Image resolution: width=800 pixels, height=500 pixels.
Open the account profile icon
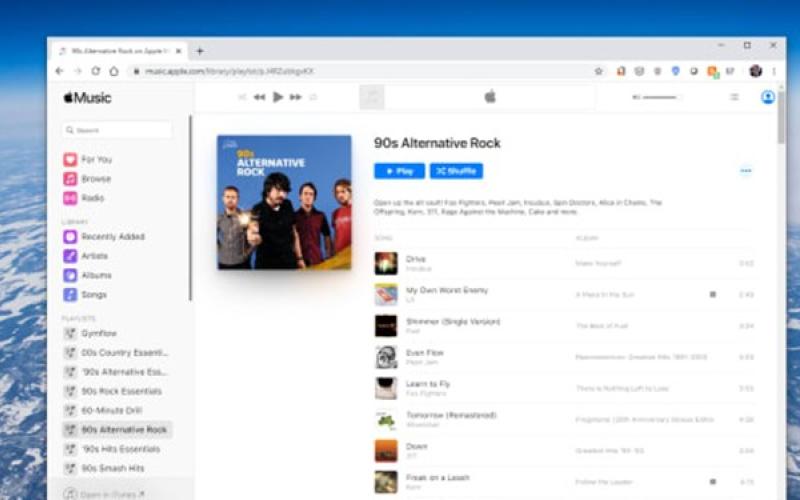(767, 97)
